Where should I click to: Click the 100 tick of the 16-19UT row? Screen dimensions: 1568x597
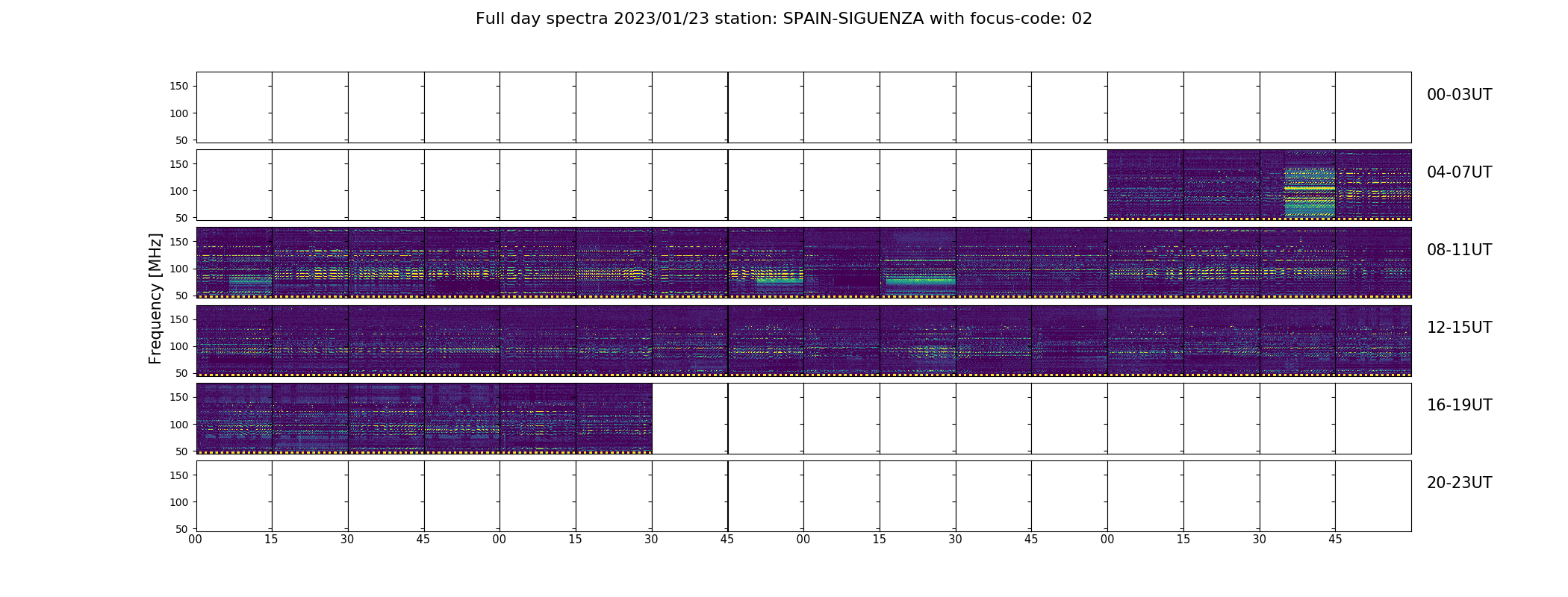pyautogui.click(x=179, y=425)
